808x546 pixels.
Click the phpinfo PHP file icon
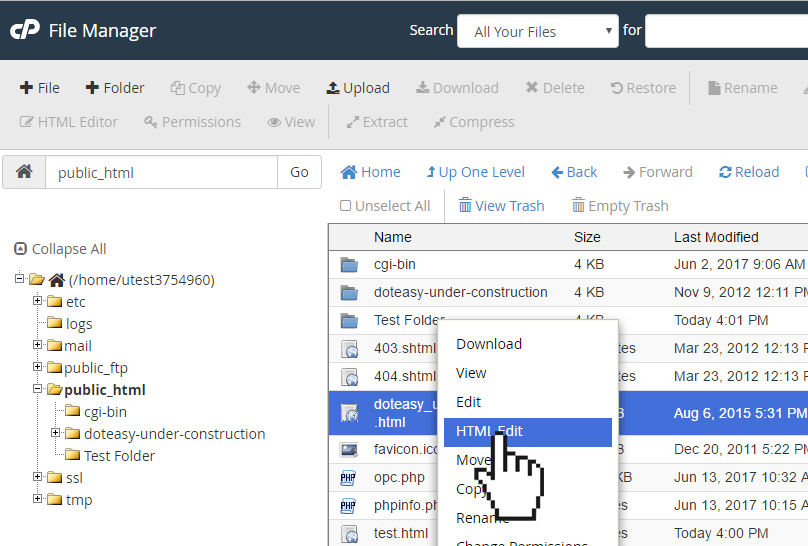point(348,506)
